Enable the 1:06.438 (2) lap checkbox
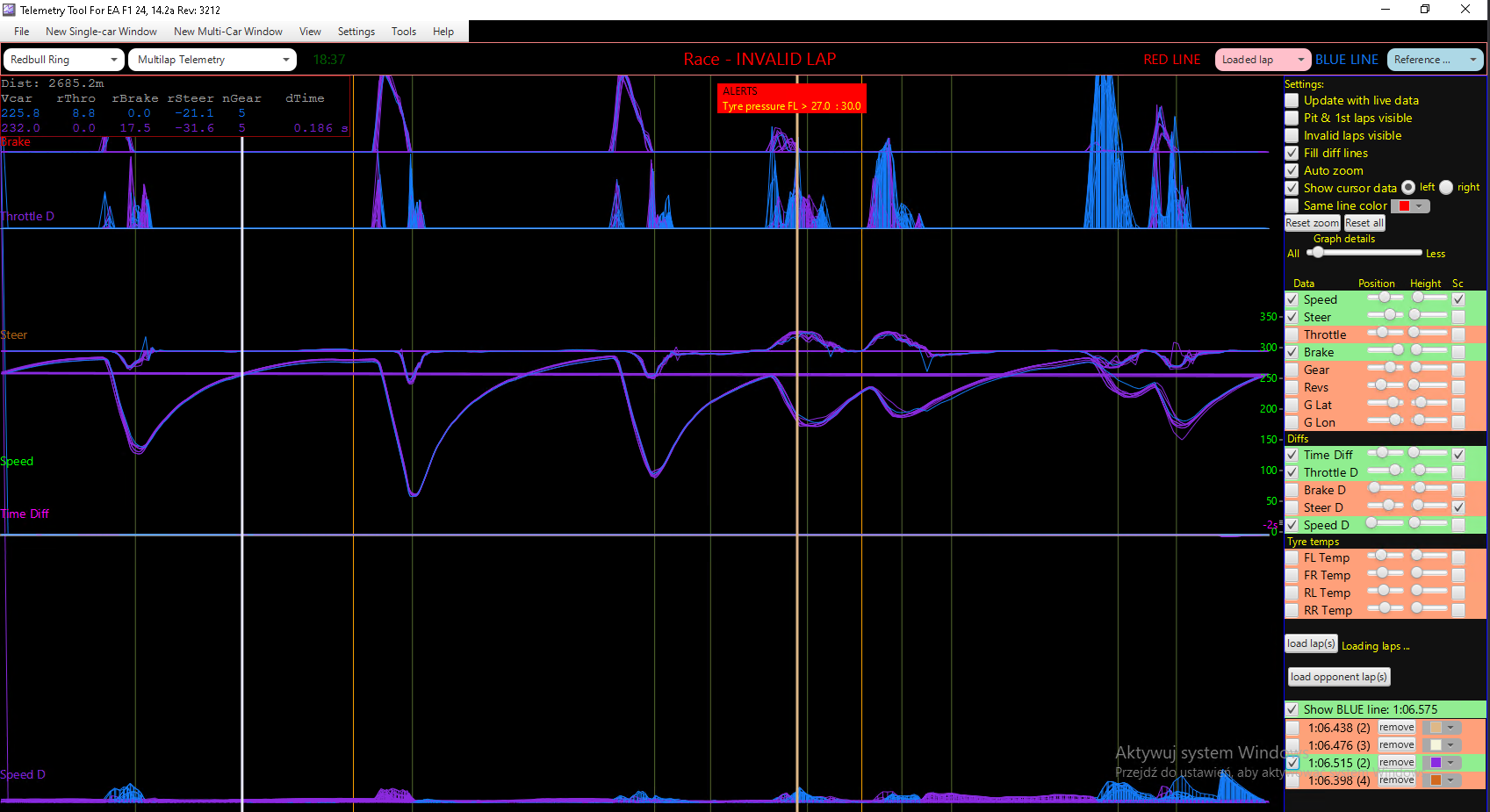 tap(1292, 728)
